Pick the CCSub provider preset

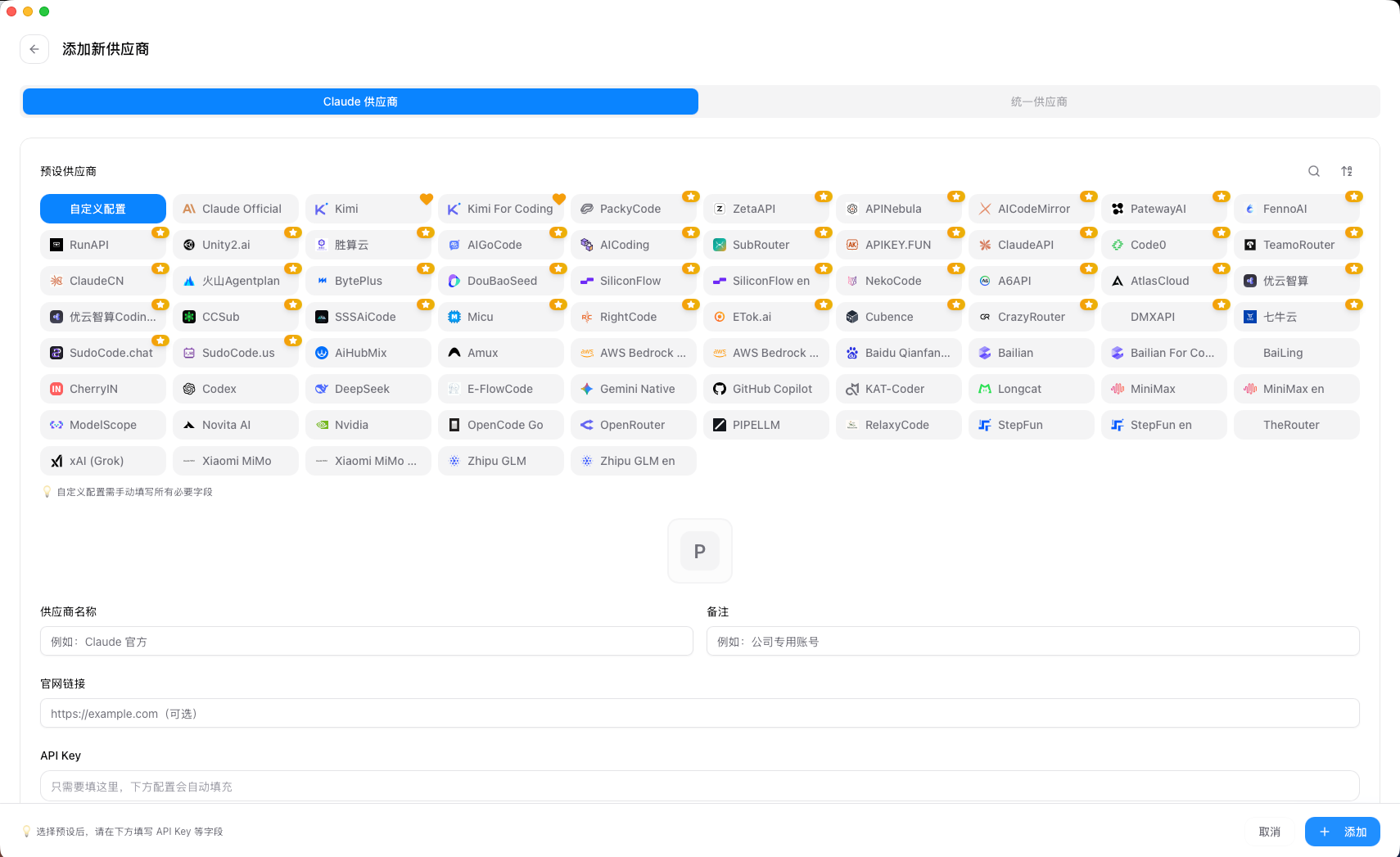[x=236, y=317]
